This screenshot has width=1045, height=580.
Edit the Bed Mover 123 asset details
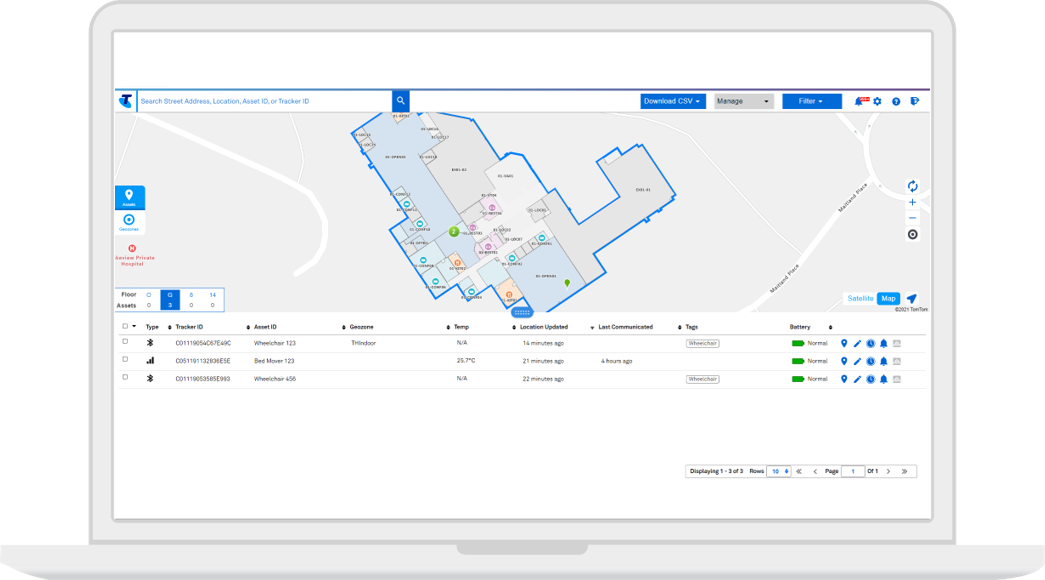coord(857,361)
